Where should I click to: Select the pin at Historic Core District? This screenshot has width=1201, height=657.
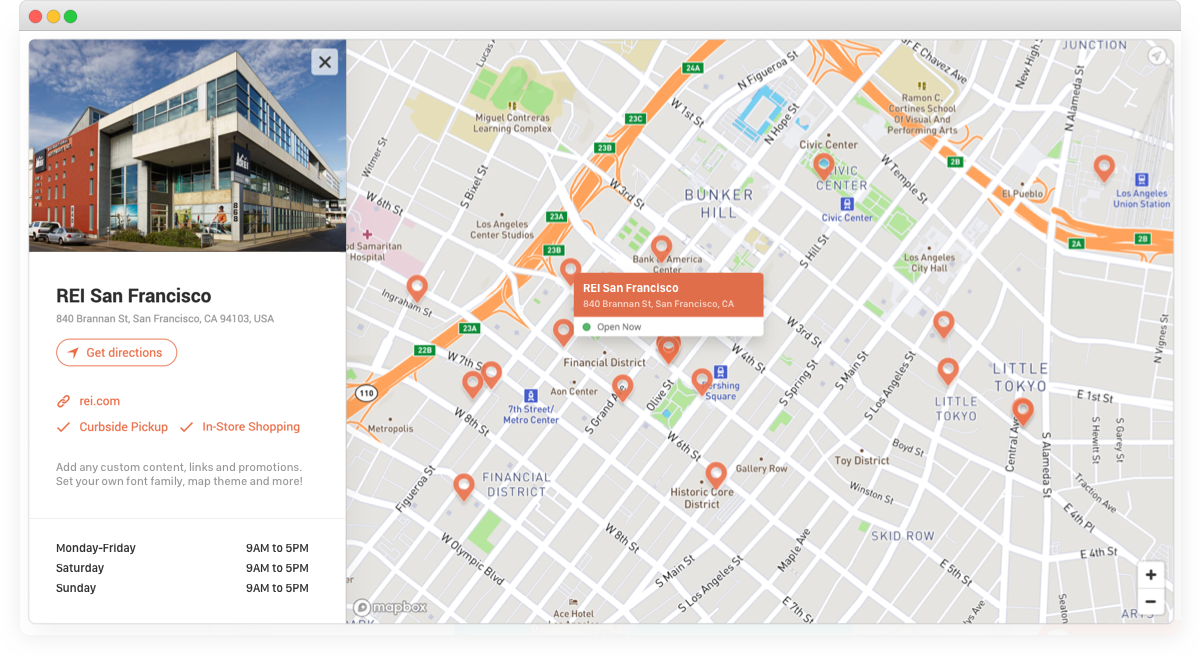click(716, 474)
